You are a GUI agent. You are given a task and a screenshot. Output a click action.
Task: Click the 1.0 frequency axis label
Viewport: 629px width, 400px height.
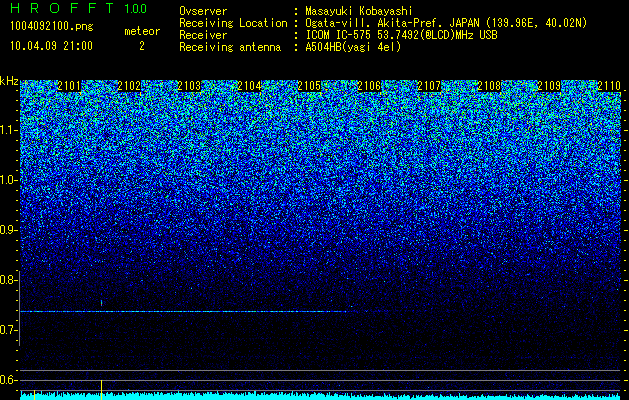pos(8,180)
